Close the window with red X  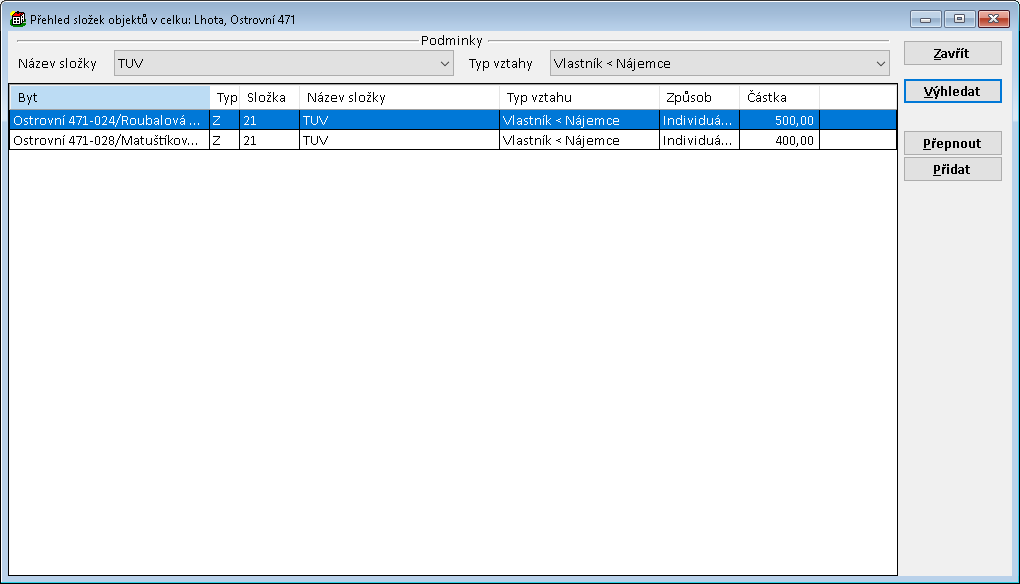[992, 18]
